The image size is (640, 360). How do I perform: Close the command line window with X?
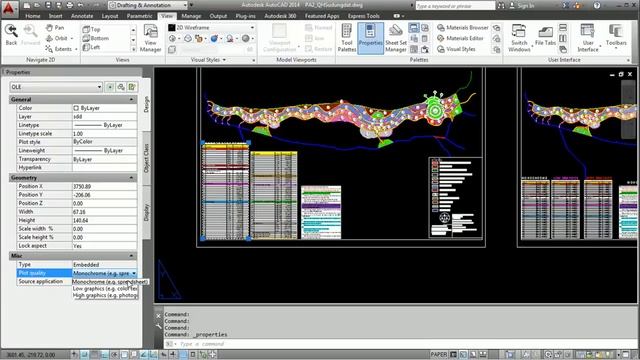click(x=159, y=316)
